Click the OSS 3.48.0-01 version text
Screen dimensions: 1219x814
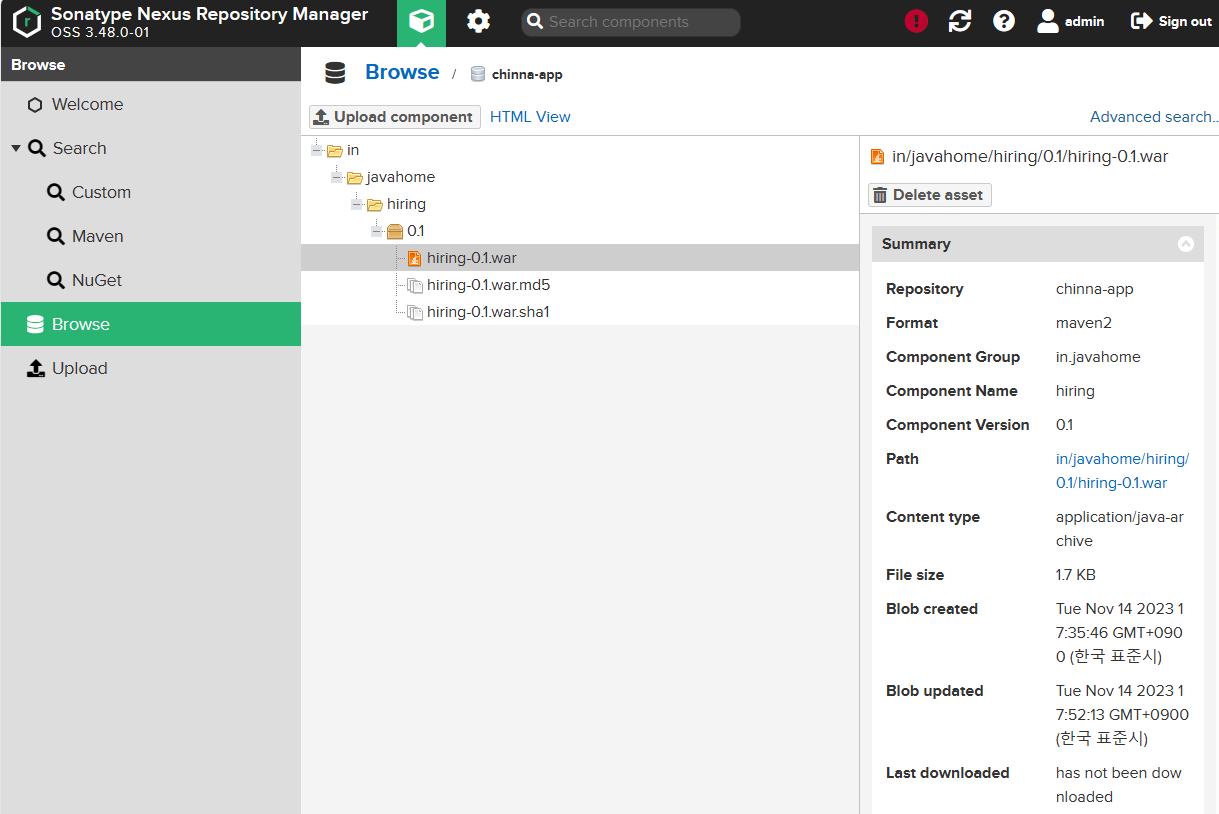[100, 32]
